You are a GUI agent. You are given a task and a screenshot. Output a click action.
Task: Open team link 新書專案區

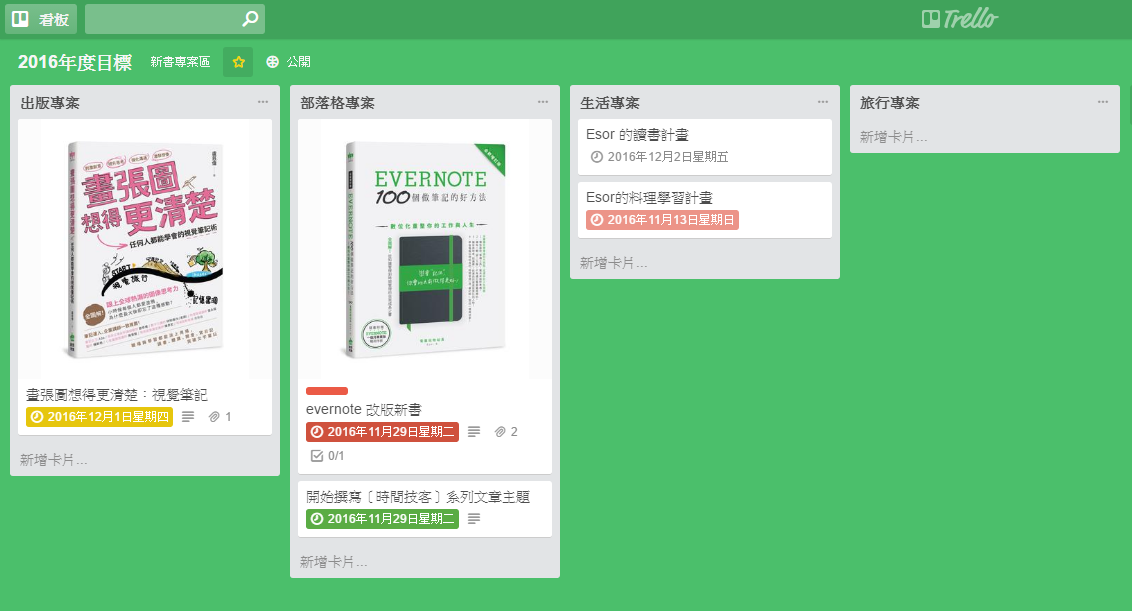coord(180,62)
